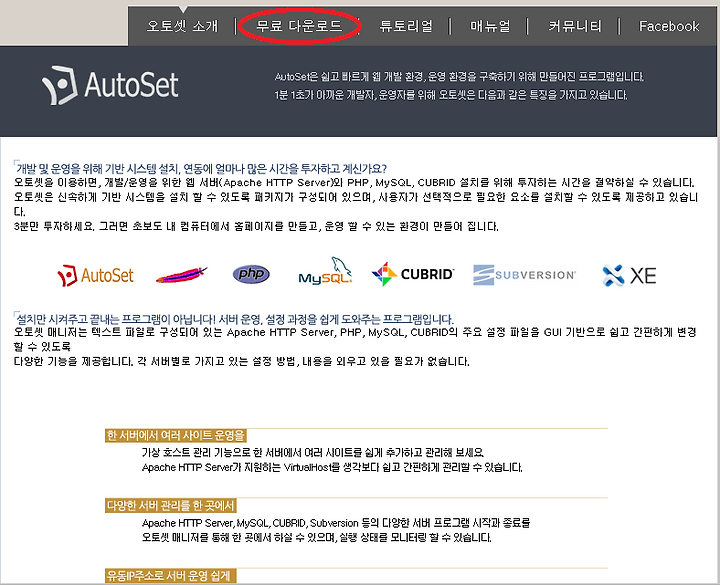
Task: Click the line starting 오토셋을 이용하면
Action: (354, 182)
